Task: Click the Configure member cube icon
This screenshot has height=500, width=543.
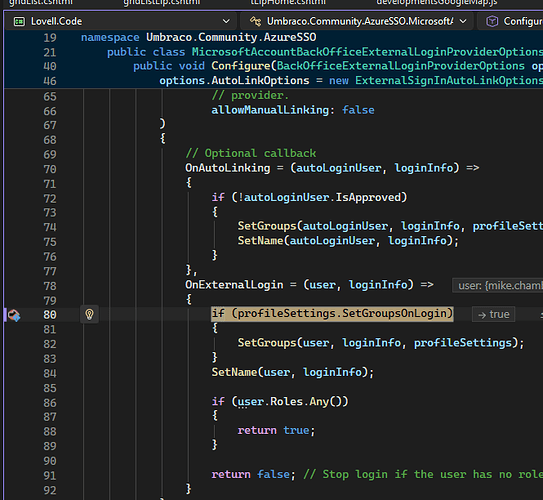Action: pyautogui.click(x=492, y=21)
